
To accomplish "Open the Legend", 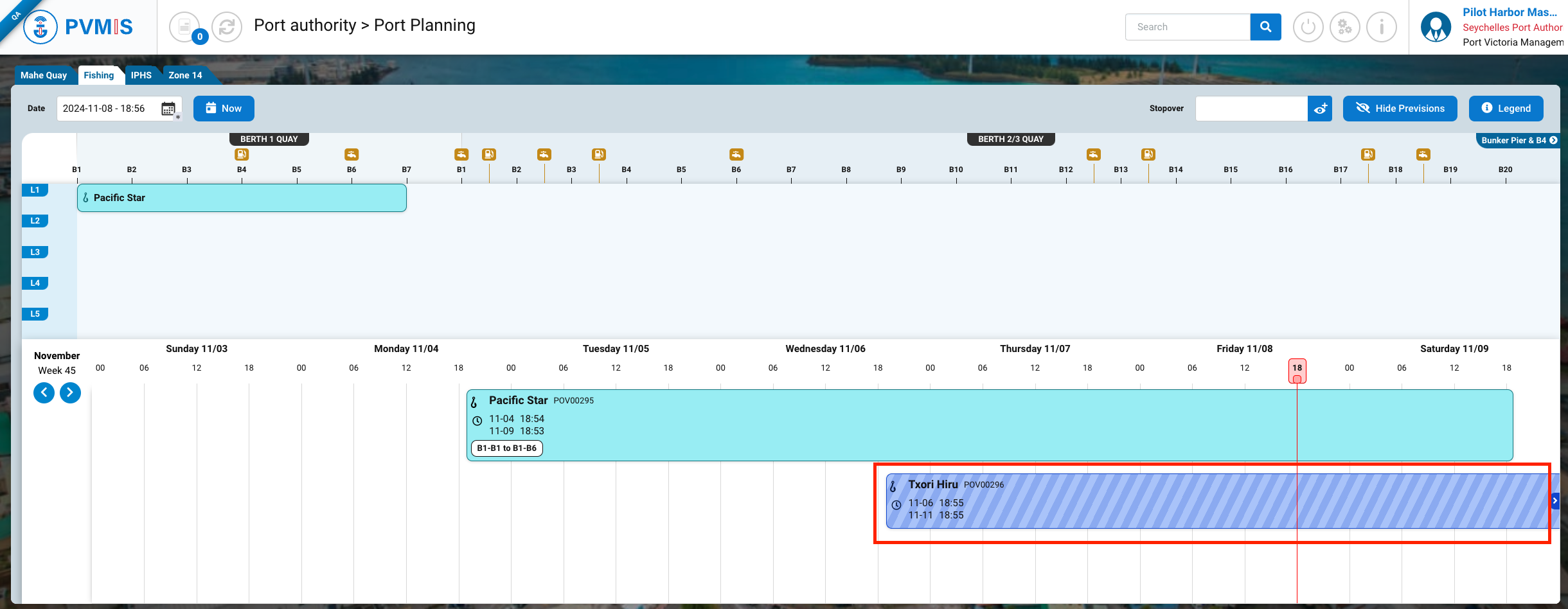I will point(1506,109).
